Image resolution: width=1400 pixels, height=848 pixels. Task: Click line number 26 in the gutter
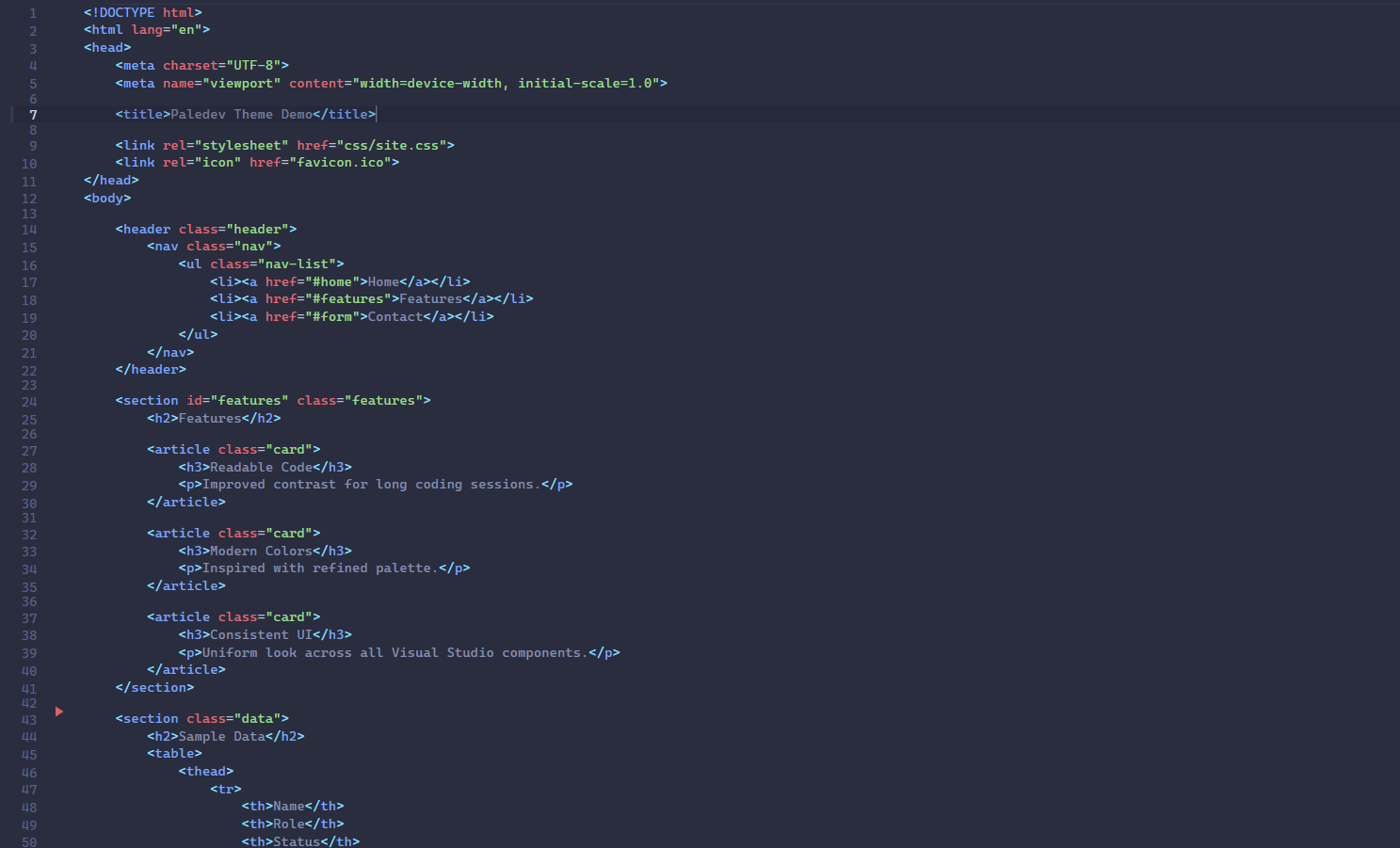click(x=29, y=434)
